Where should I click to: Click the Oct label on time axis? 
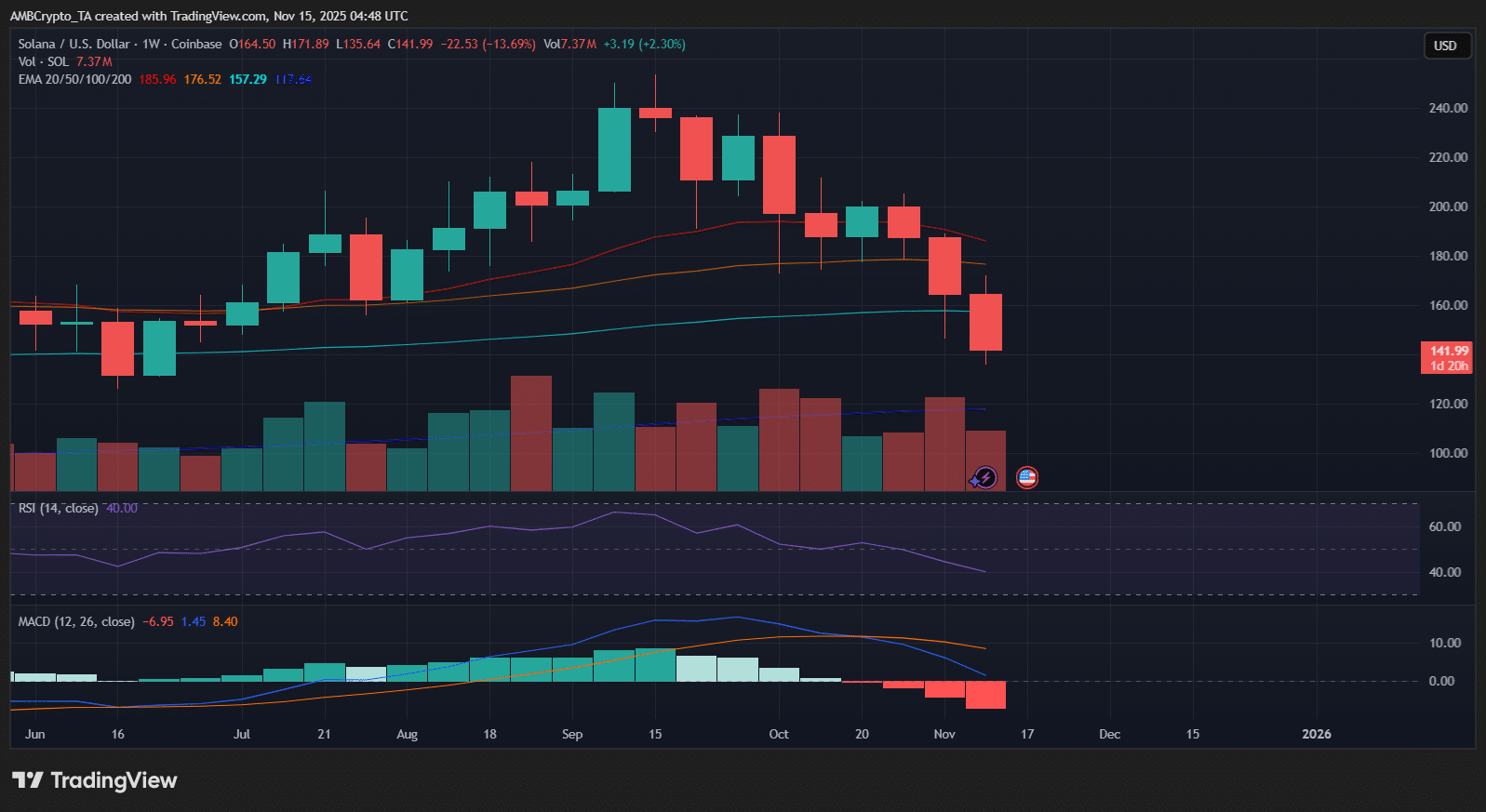coord(779,734)
